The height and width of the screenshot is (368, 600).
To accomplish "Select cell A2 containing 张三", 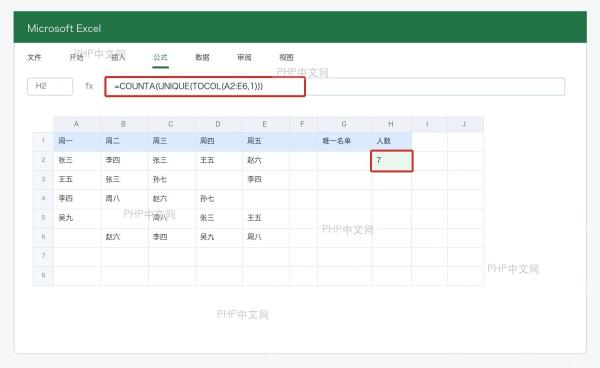I will (77, 160).
